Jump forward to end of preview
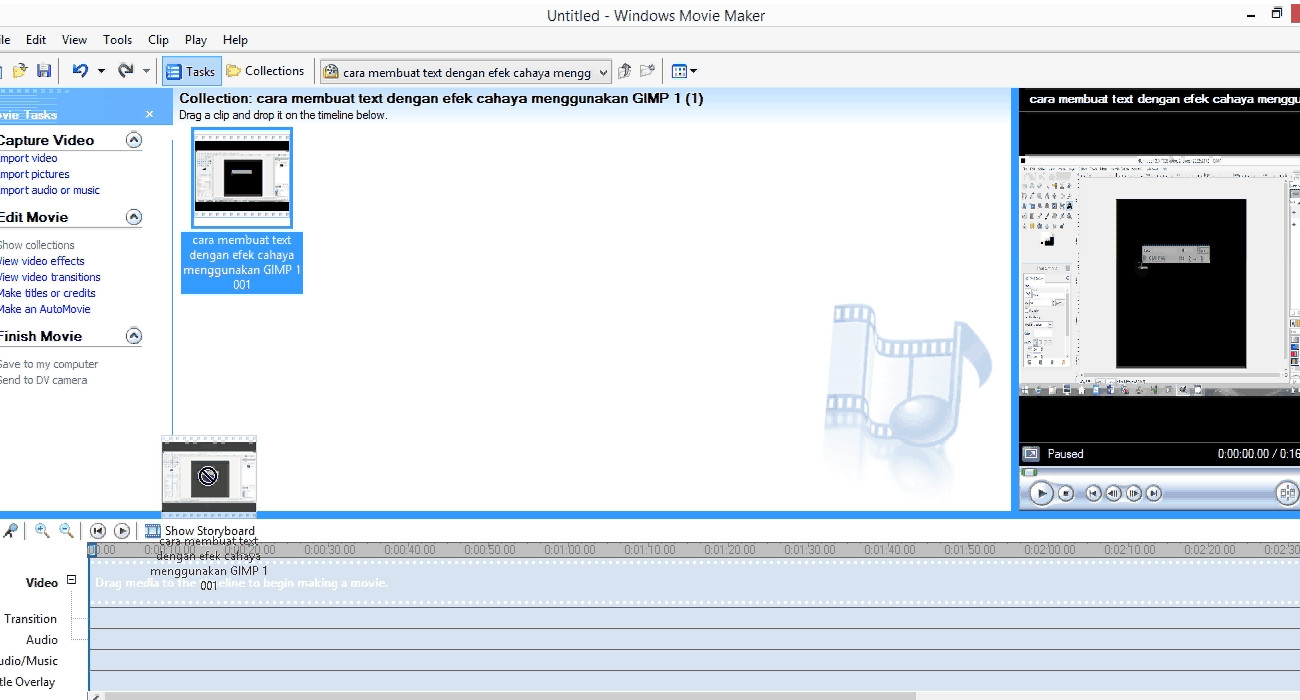The height and width of the screenshot is (700, 1300). coord(1154,493)
